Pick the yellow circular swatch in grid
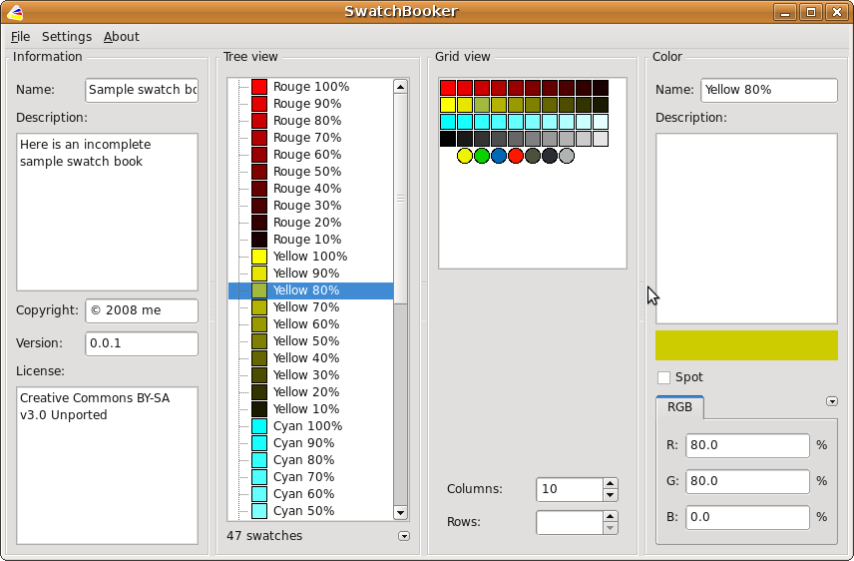854x561 pixels. [x=465, y=156]
